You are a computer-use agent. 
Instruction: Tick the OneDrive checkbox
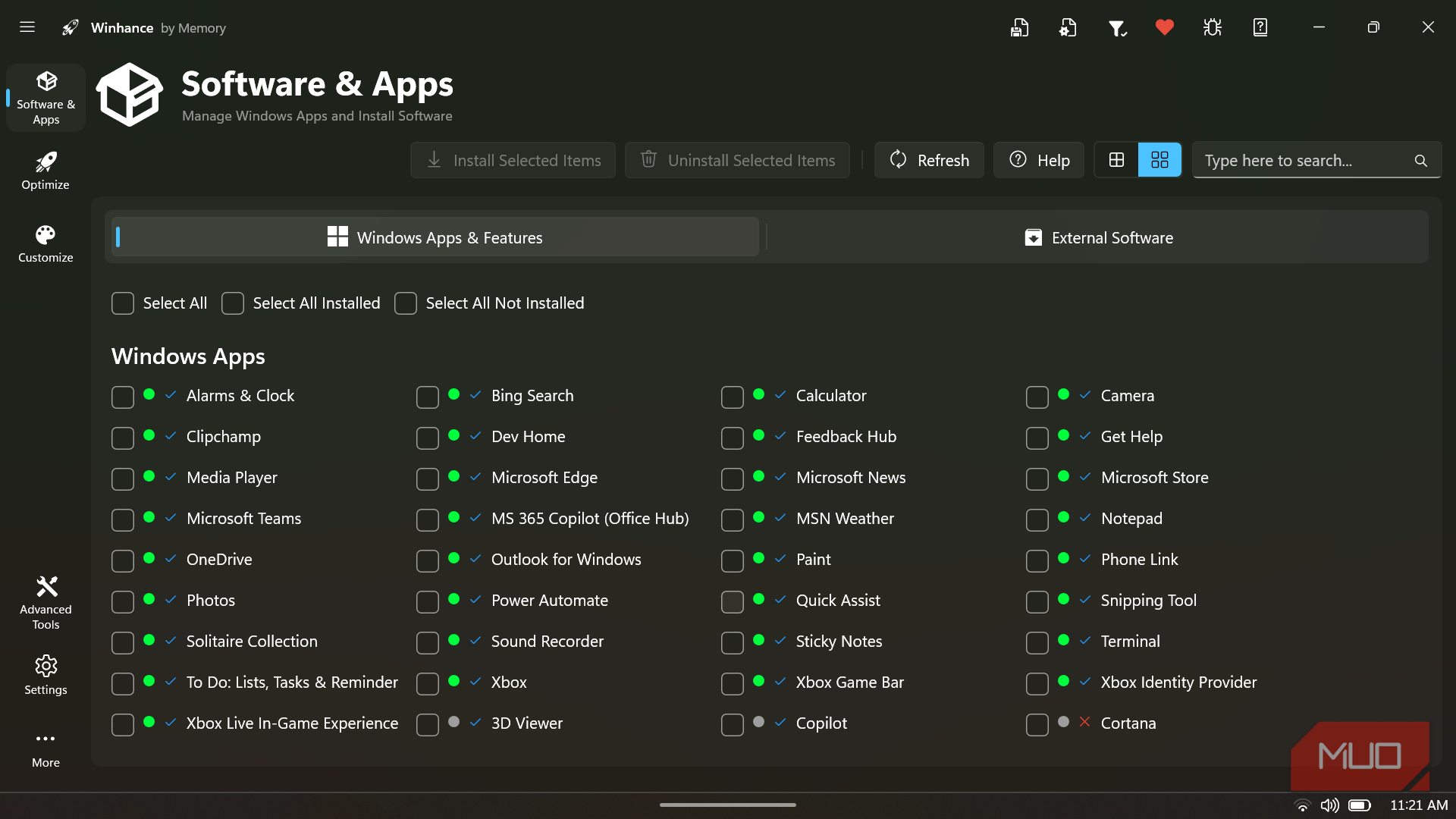pos(123,560)
